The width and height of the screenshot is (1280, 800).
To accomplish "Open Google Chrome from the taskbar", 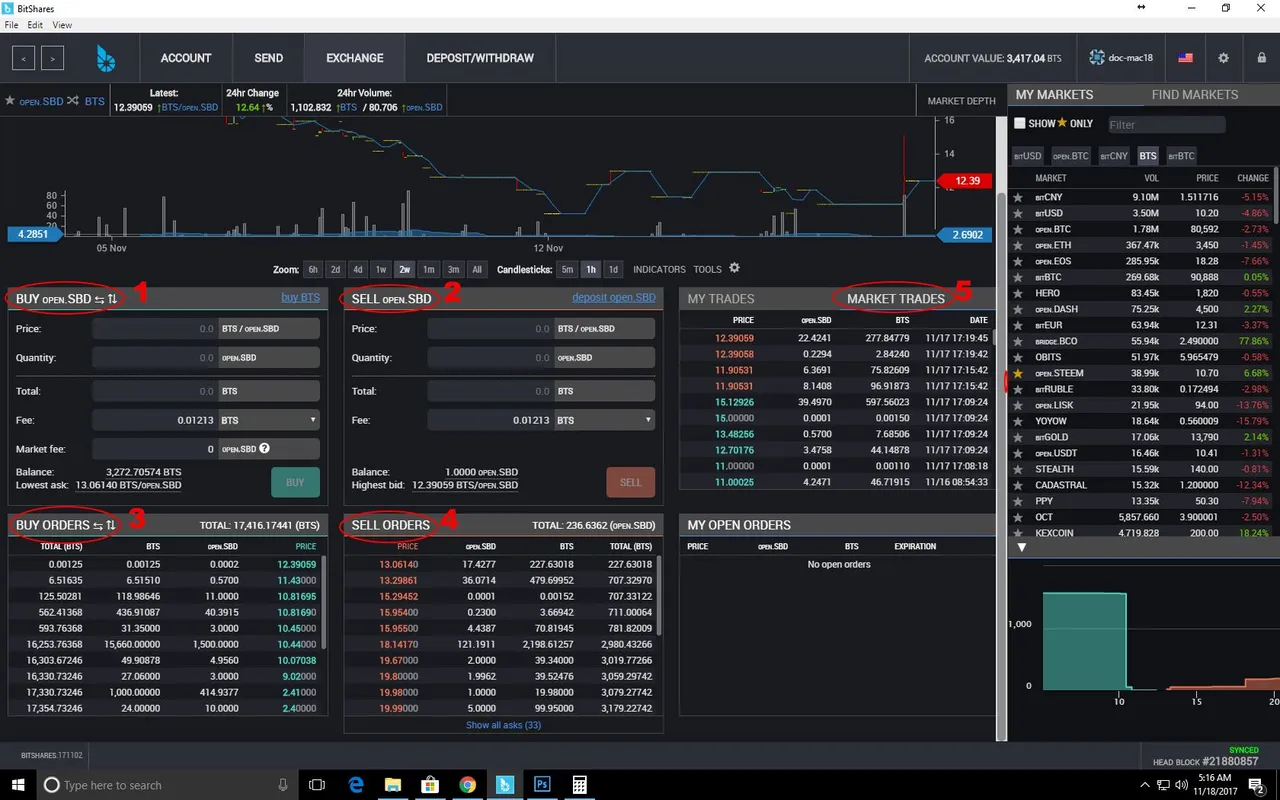I will click(467, 785).
